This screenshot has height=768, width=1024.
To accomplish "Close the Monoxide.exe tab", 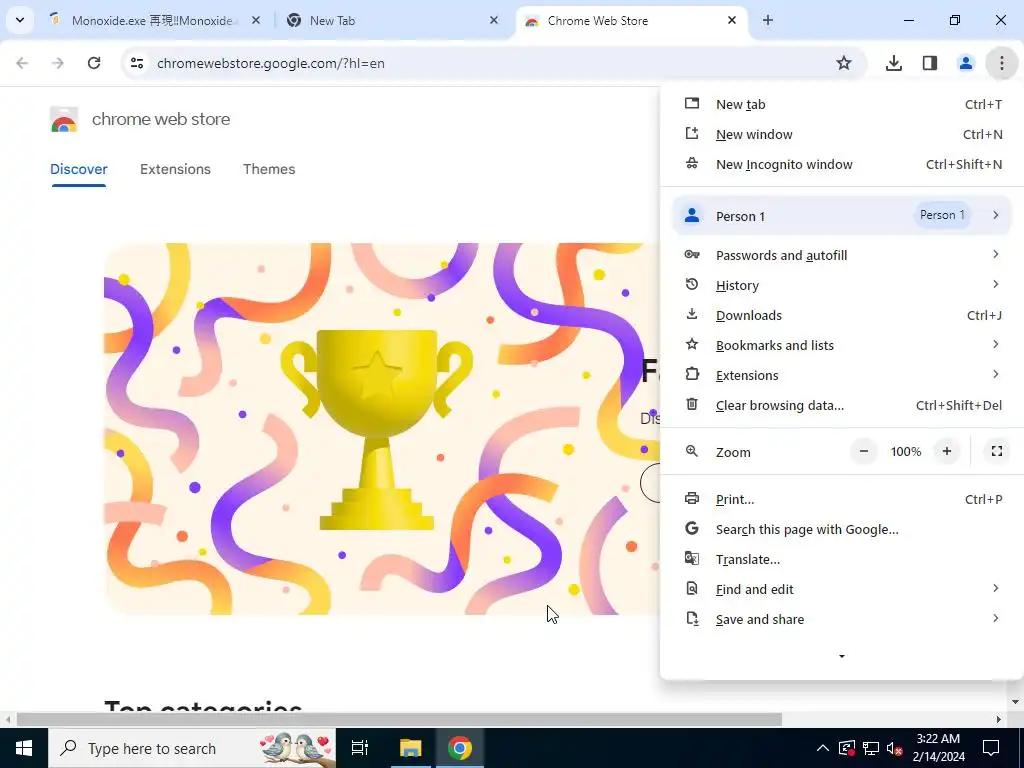I will pyautogui.click(x=256, y=20).
